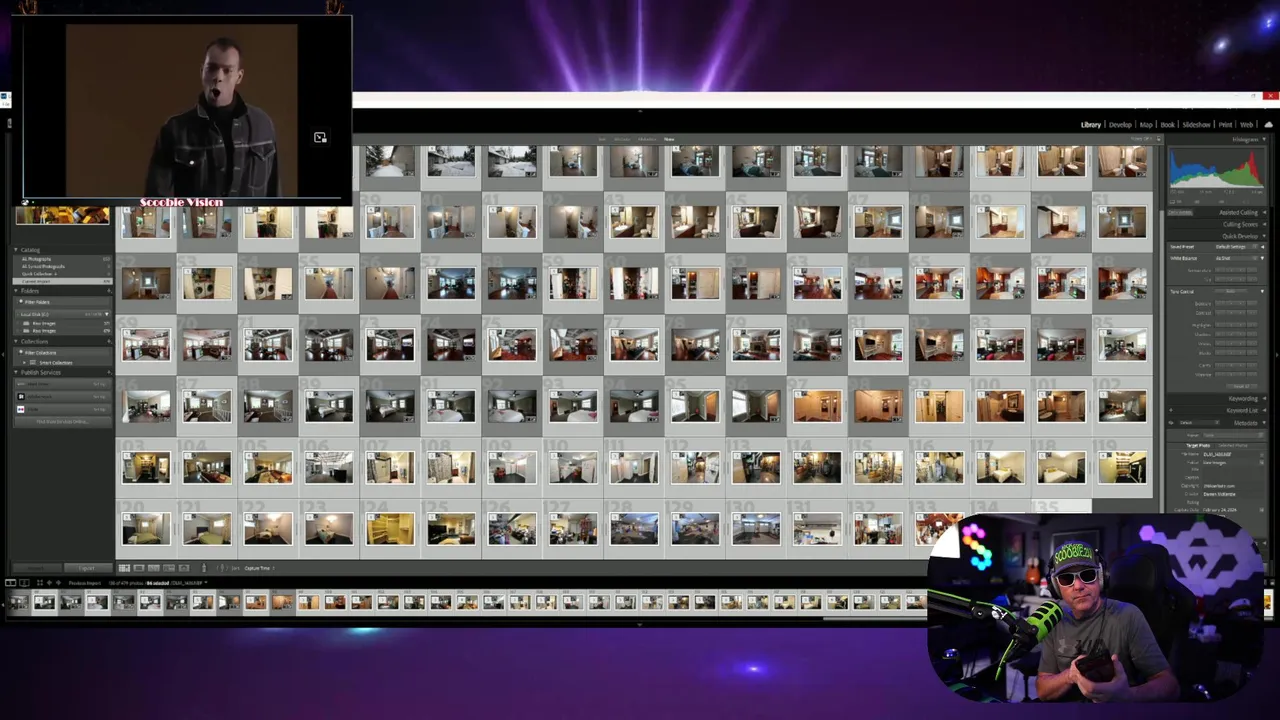
Task: Click the Folders panel plus icon
Action: (108, 291)
